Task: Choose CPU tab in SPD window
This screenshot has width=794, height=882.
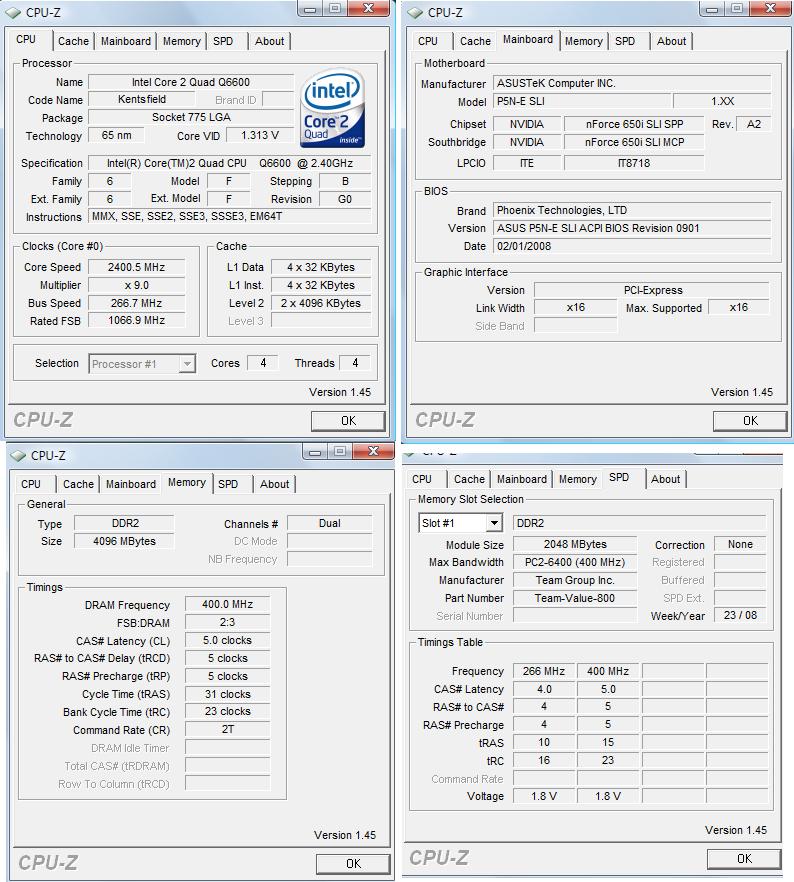Action: click(422, 479)
